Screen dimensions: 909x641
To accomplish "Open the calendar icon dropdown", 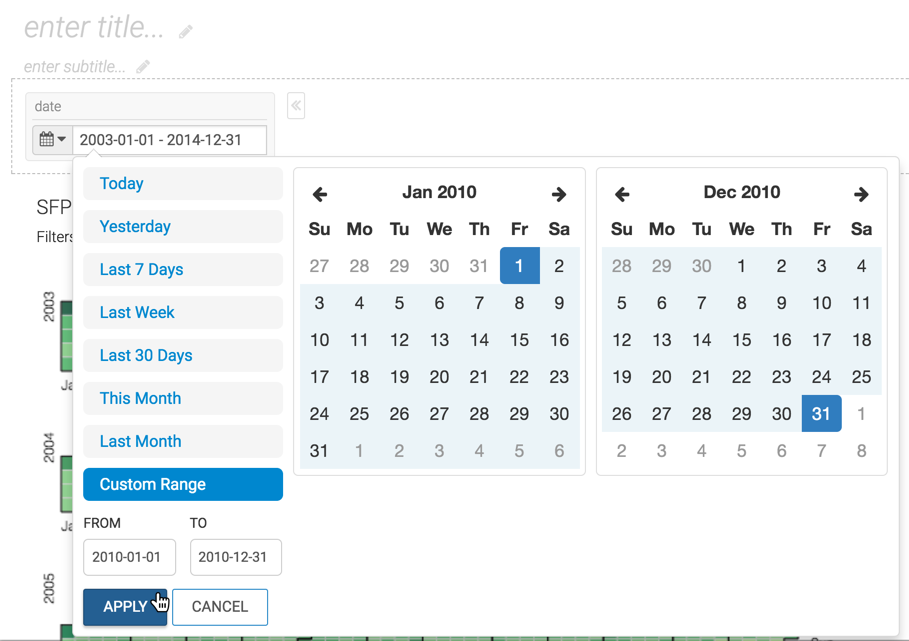I will coord(52,140).
